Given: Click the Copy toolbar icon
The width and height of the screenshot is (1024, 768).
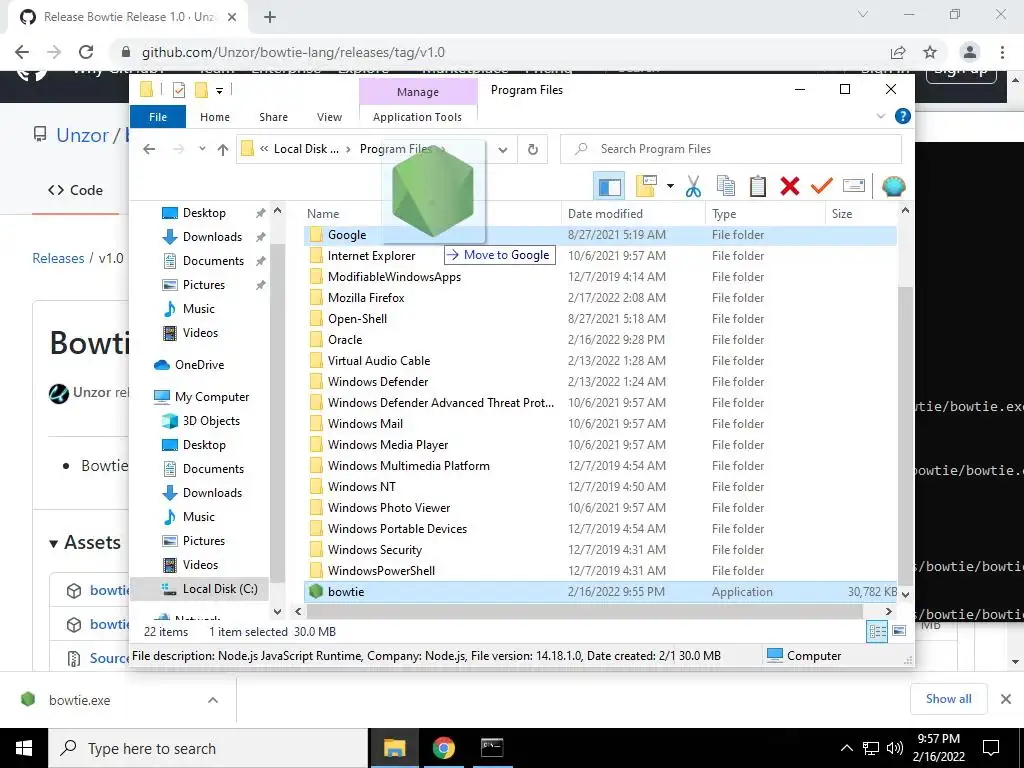Looking at the screenshot, I should tap(726, 186).
